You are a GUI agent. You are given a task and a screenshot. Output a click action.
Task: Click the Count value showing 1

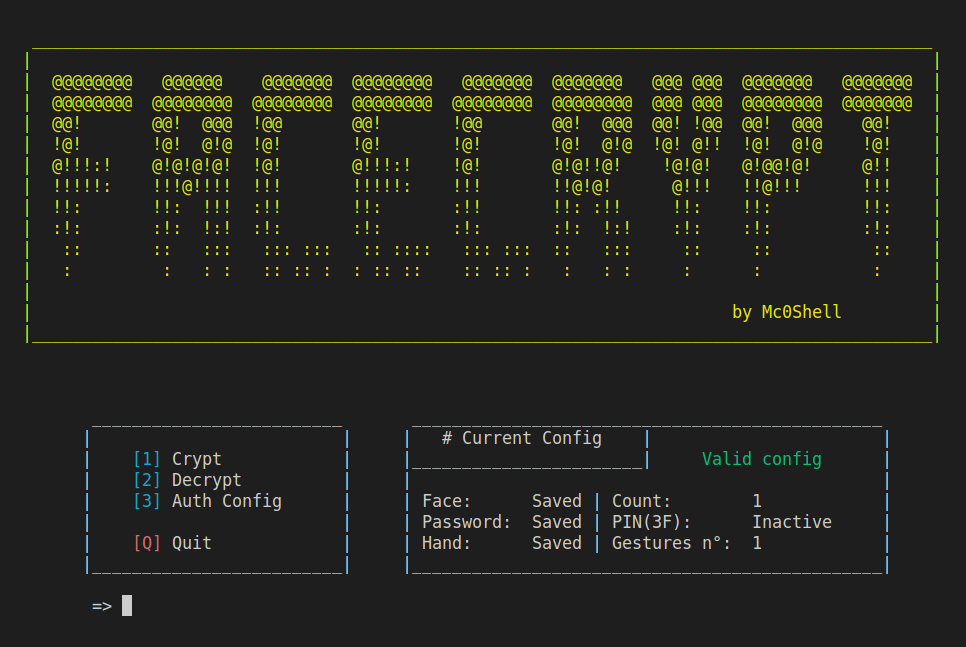(x=757, y=500)
